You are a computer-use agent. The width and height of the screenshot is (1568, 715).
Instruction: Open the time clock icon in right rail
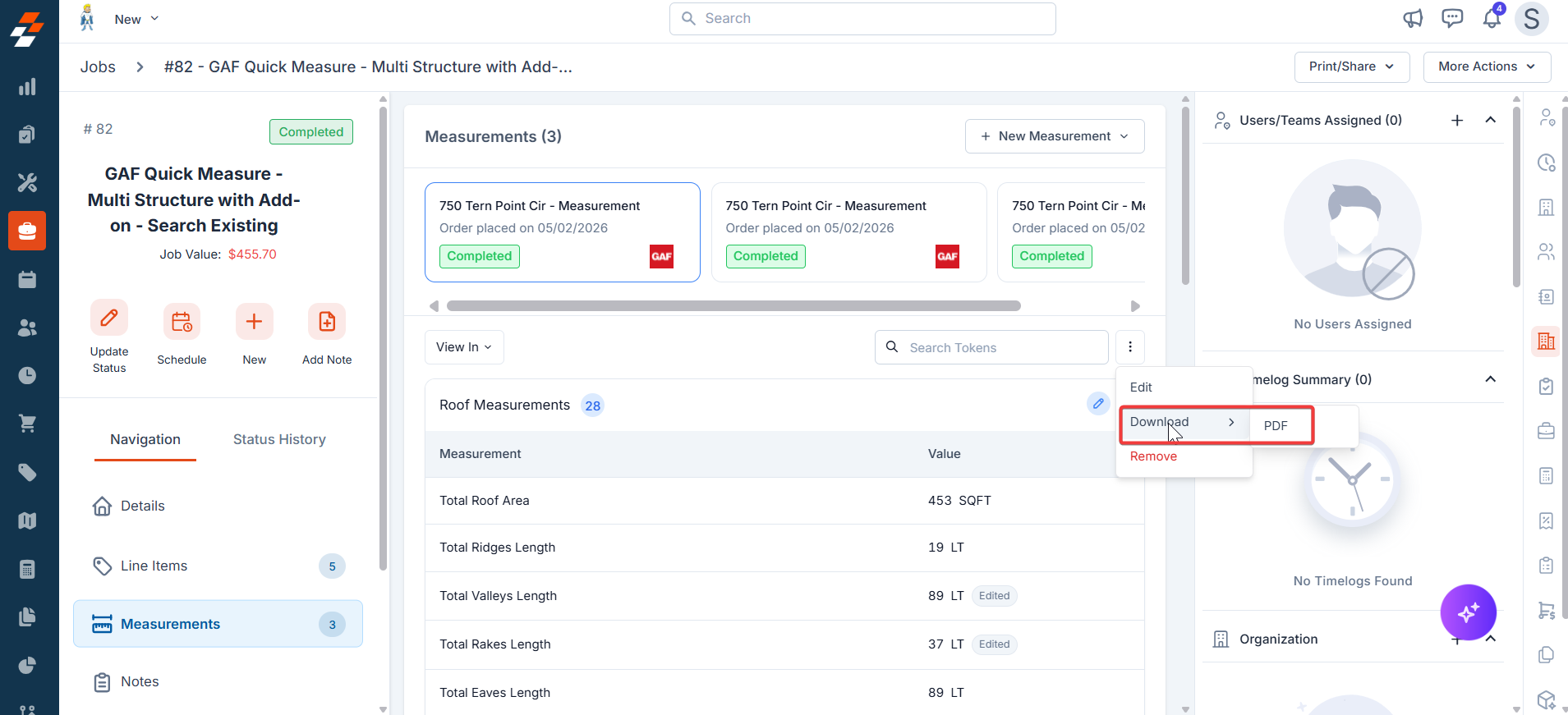(1546, 163)
